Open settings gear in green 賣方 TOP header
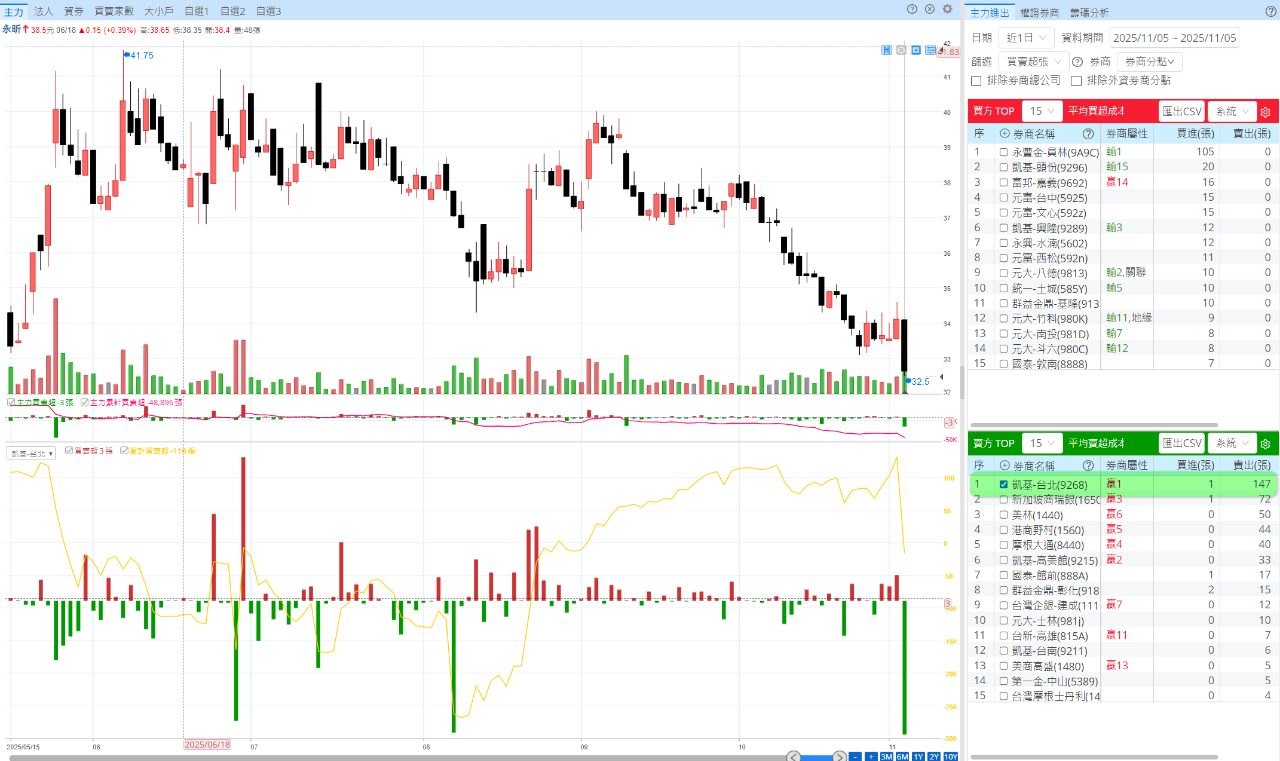 click(1265, 443)
